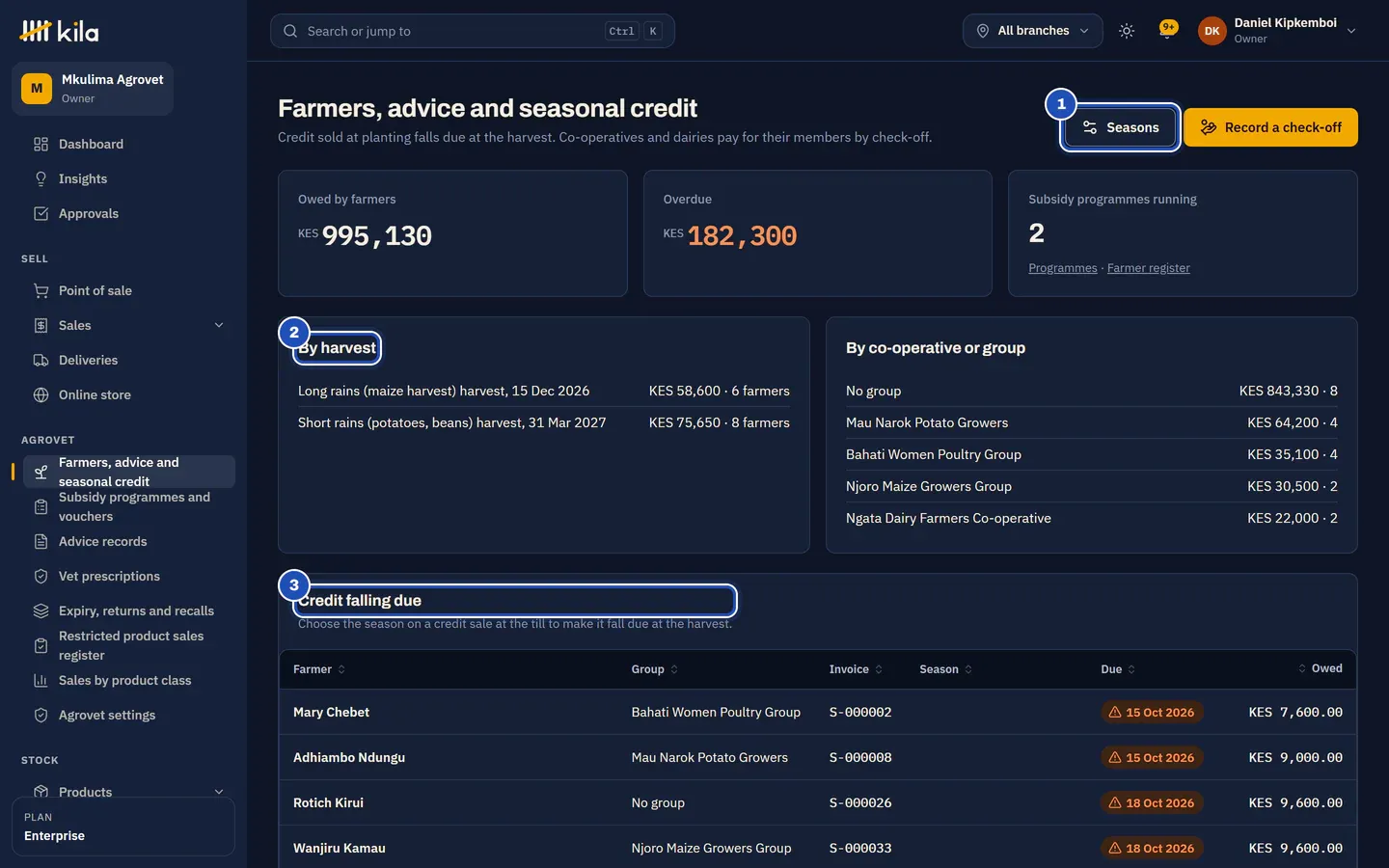Click the Vet prescriptions shield icon
1389x868 pixels.
point(41,576)
